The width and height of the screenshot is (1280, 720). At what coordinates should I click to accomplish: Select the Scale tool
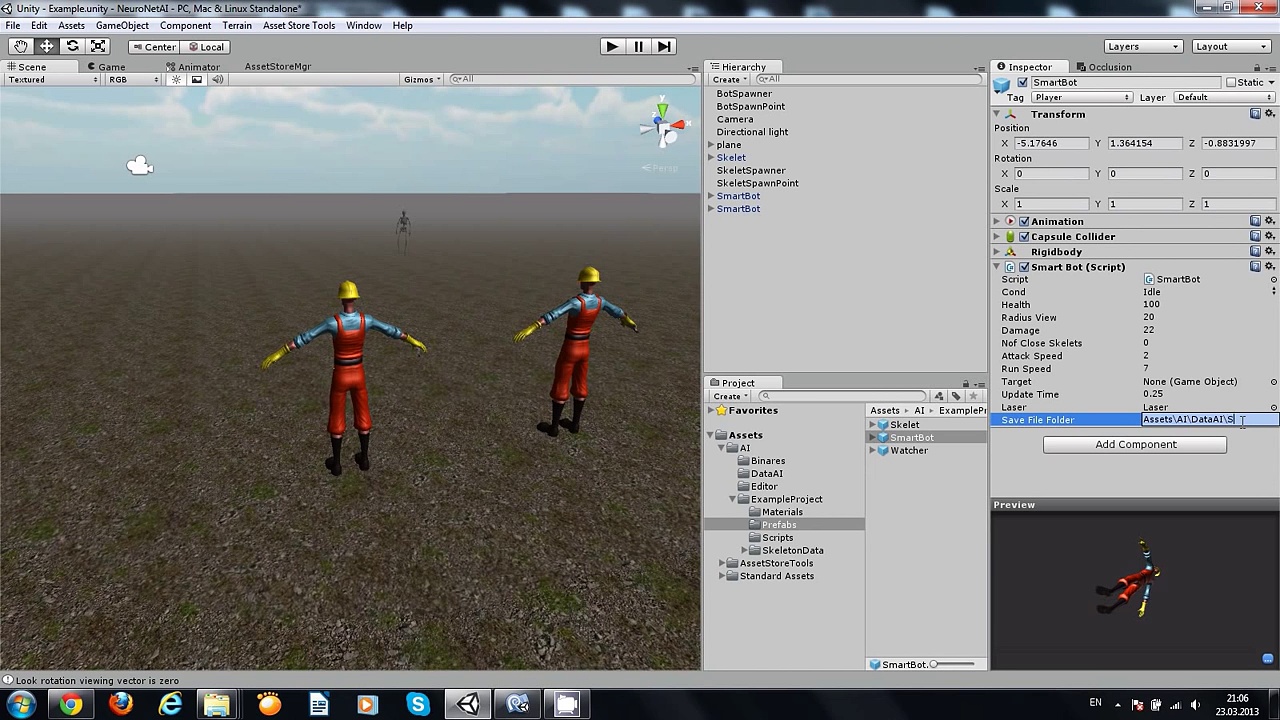pos(98,46)
